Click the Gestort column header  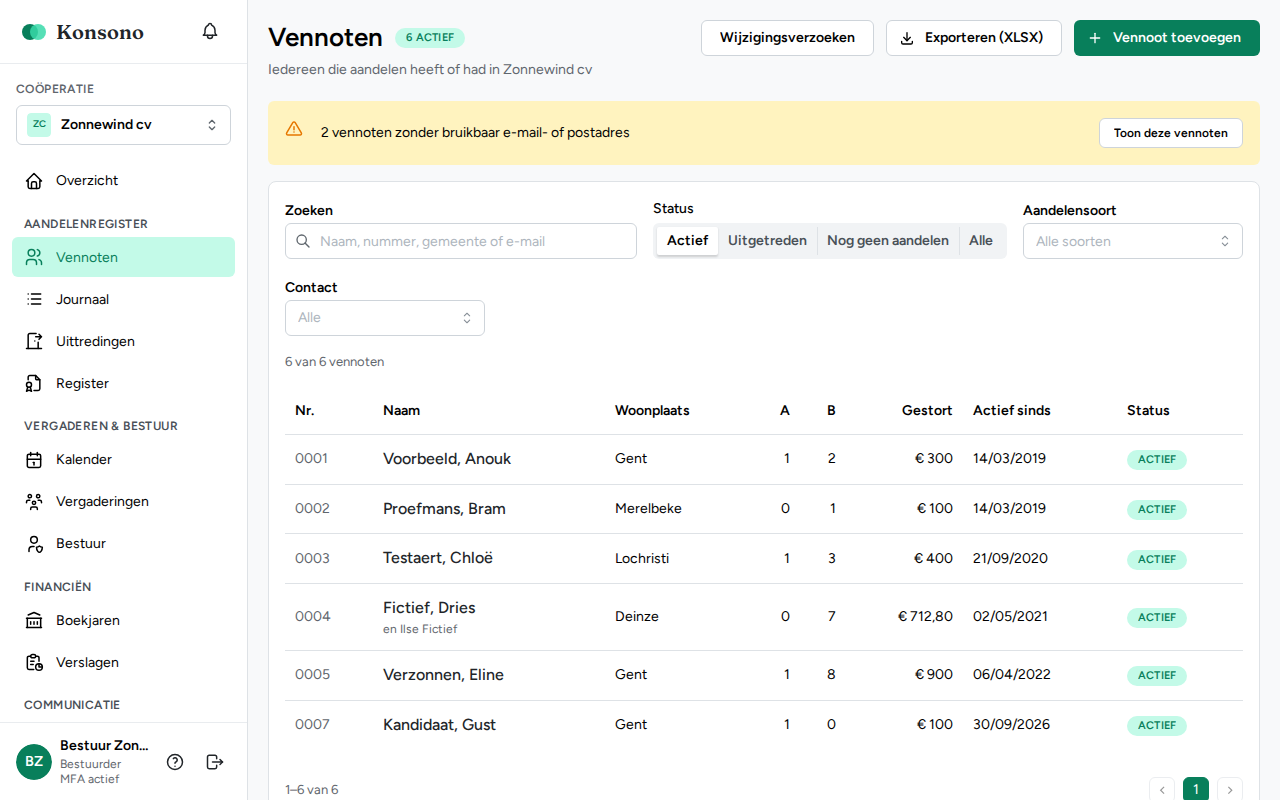(927, 410)
